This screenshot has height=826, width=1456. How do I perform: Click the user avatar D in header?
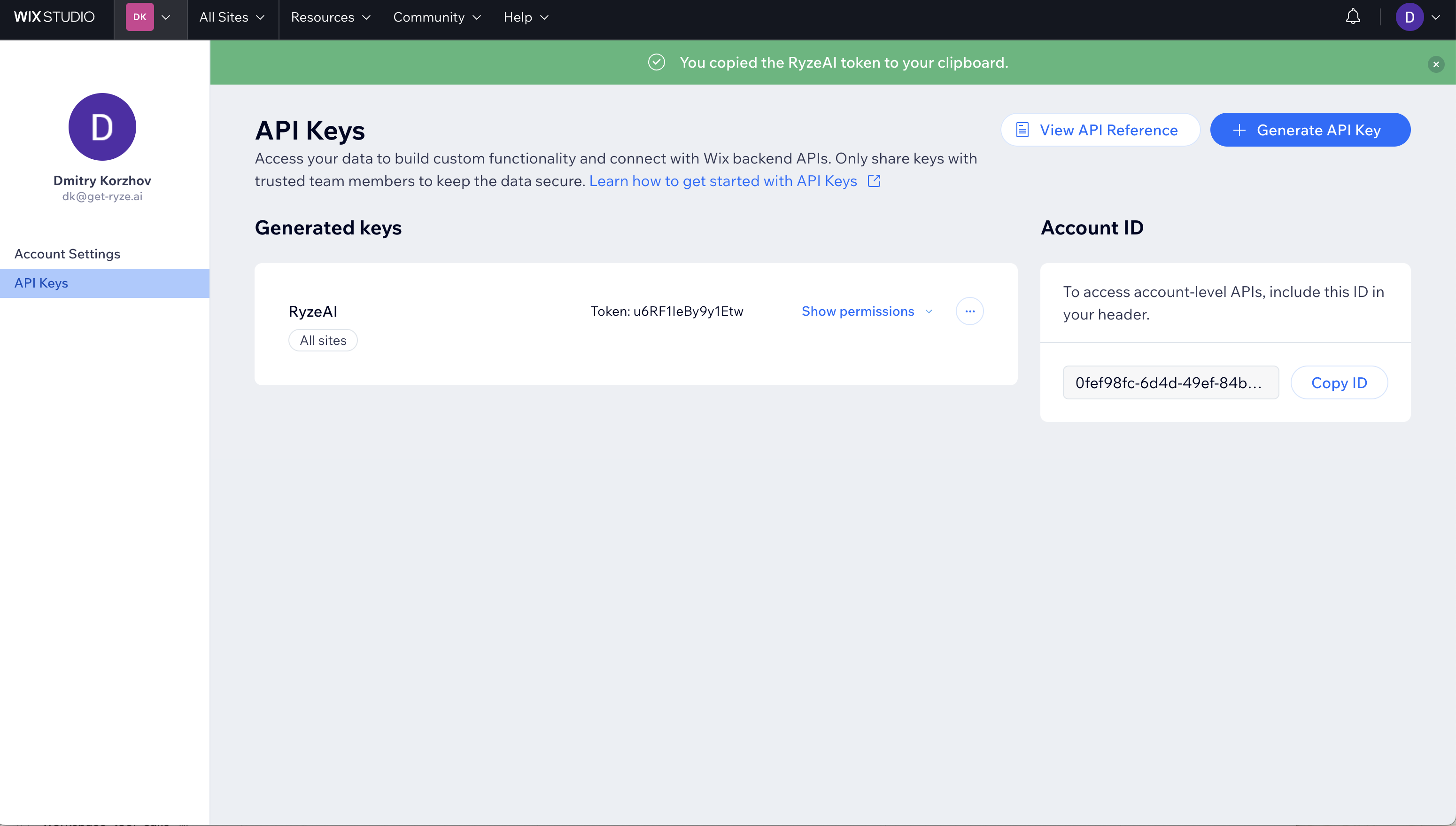(1410, 17)
